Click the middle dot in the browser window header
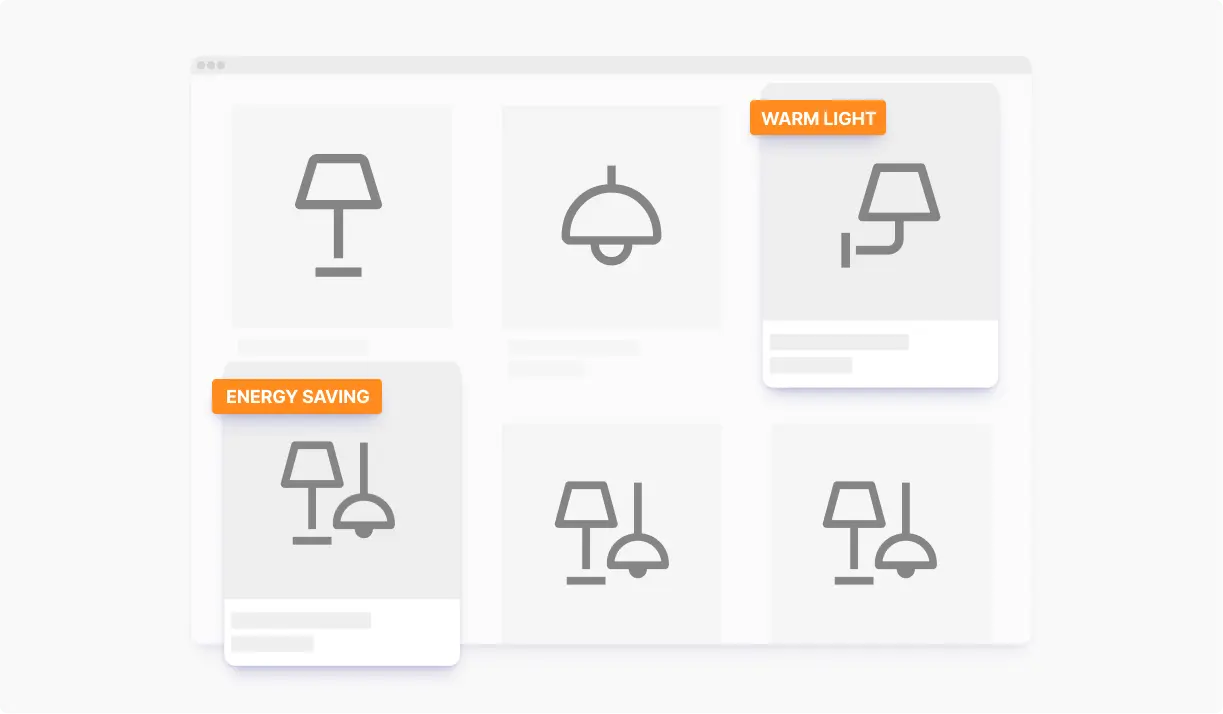The width and height of the screenshot is (1223, 714). (211, 65)
